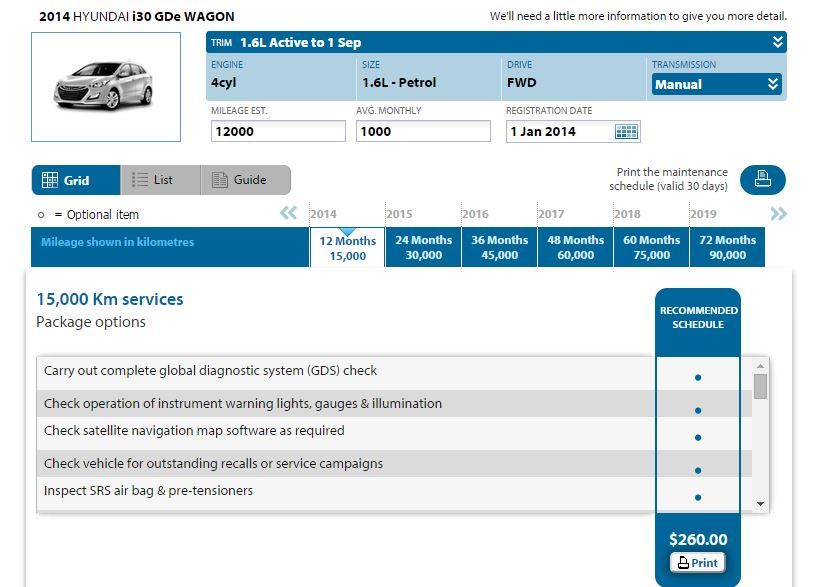This screenshot has width=820, height=587.
Task: Click the 'Carry out complete global diagnostic system' row
Action: [x=394, y=374]
